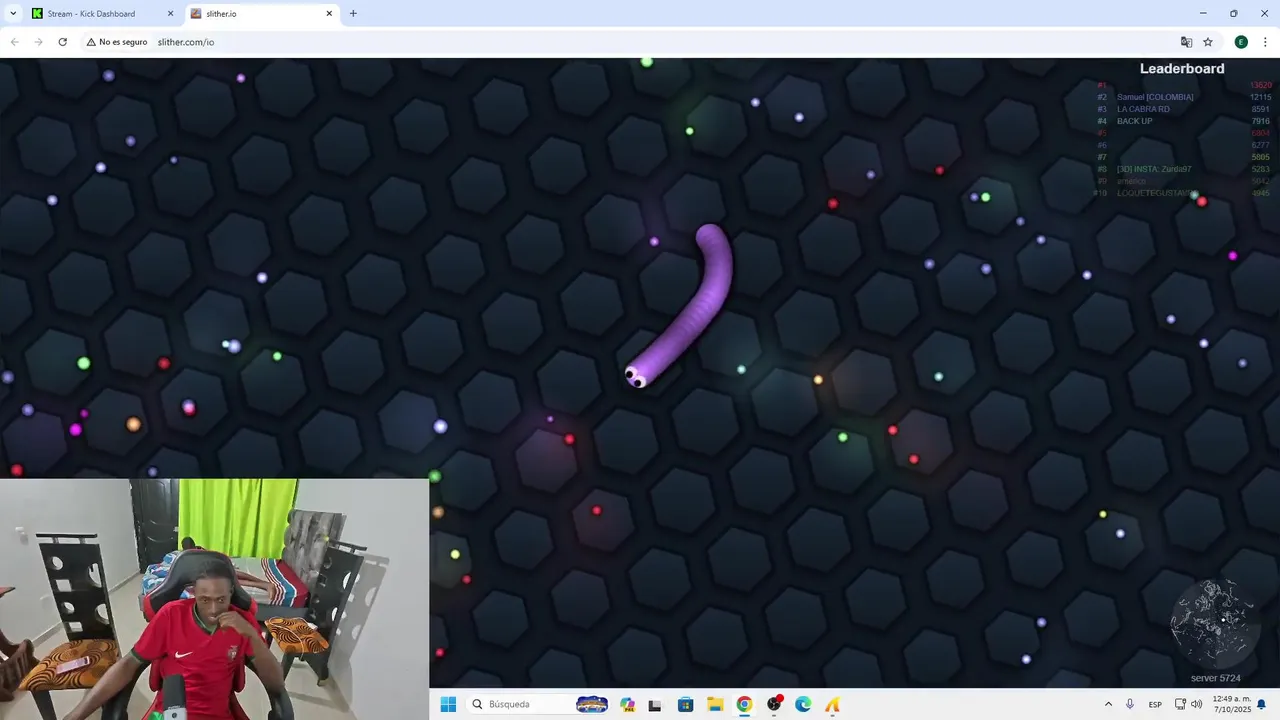The width and height of the screenshot is (1280, 720).
Task: Click the Leaderboard heading
Action: pos(1182,69)
